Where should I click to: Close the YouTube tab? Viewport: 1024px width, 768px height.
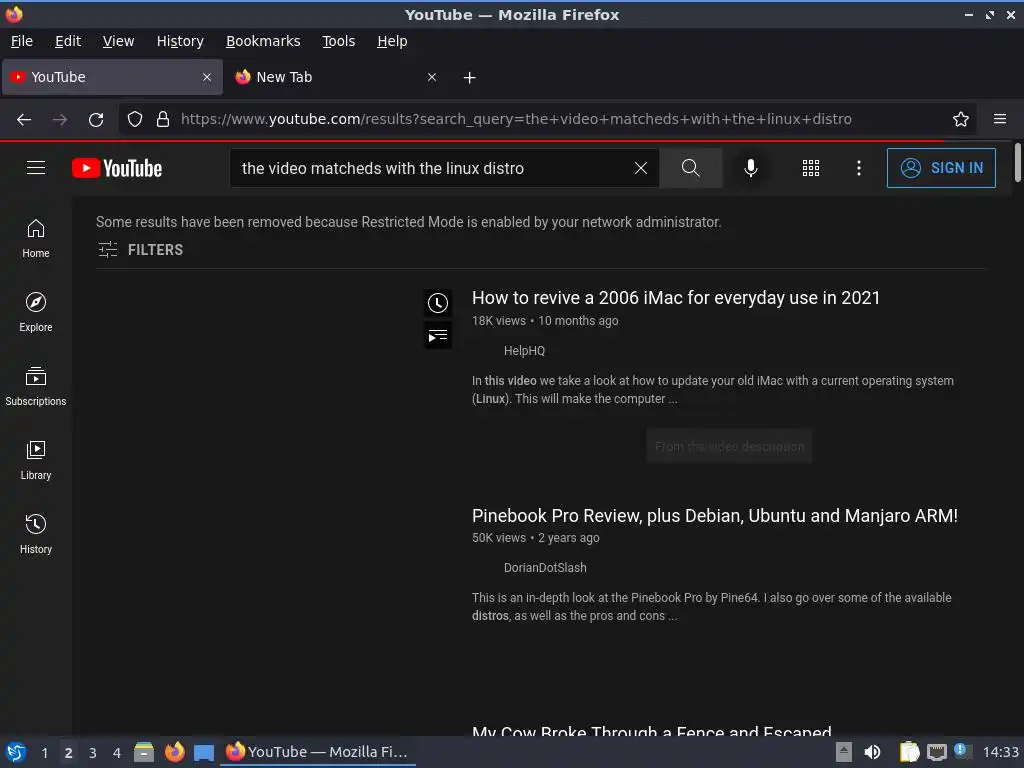207,77
